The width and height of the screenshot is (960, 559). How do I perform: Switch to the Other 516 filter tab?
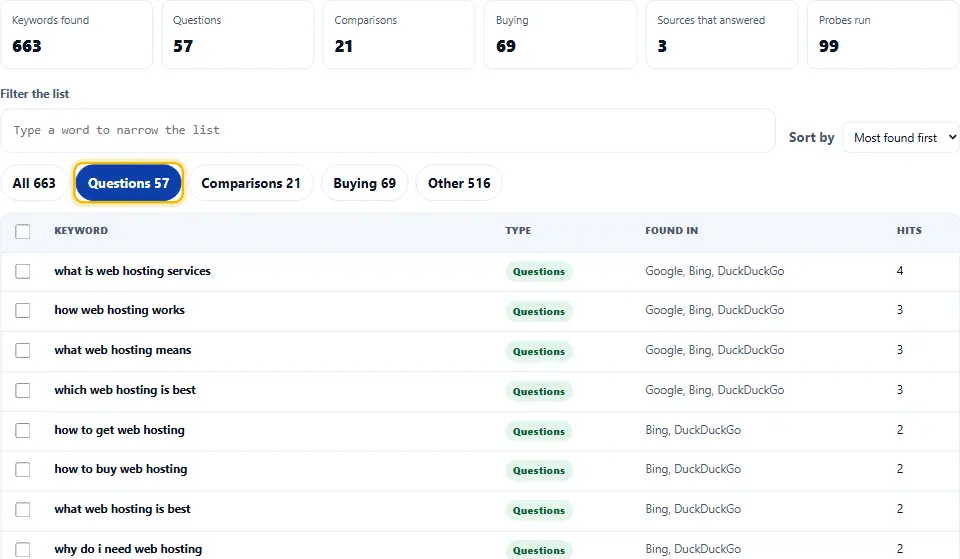click(x=459, y=183)
